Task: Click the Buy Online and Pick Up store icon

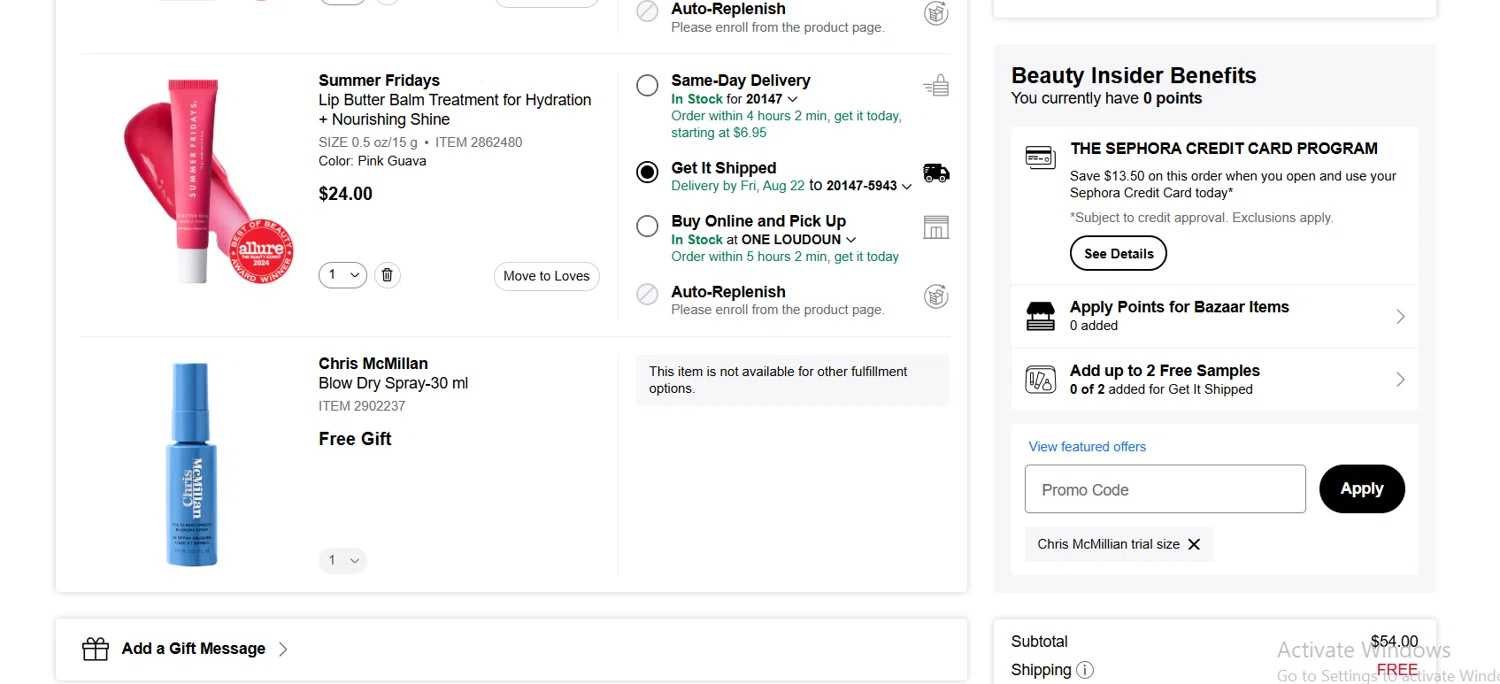Action: (936, 227)
